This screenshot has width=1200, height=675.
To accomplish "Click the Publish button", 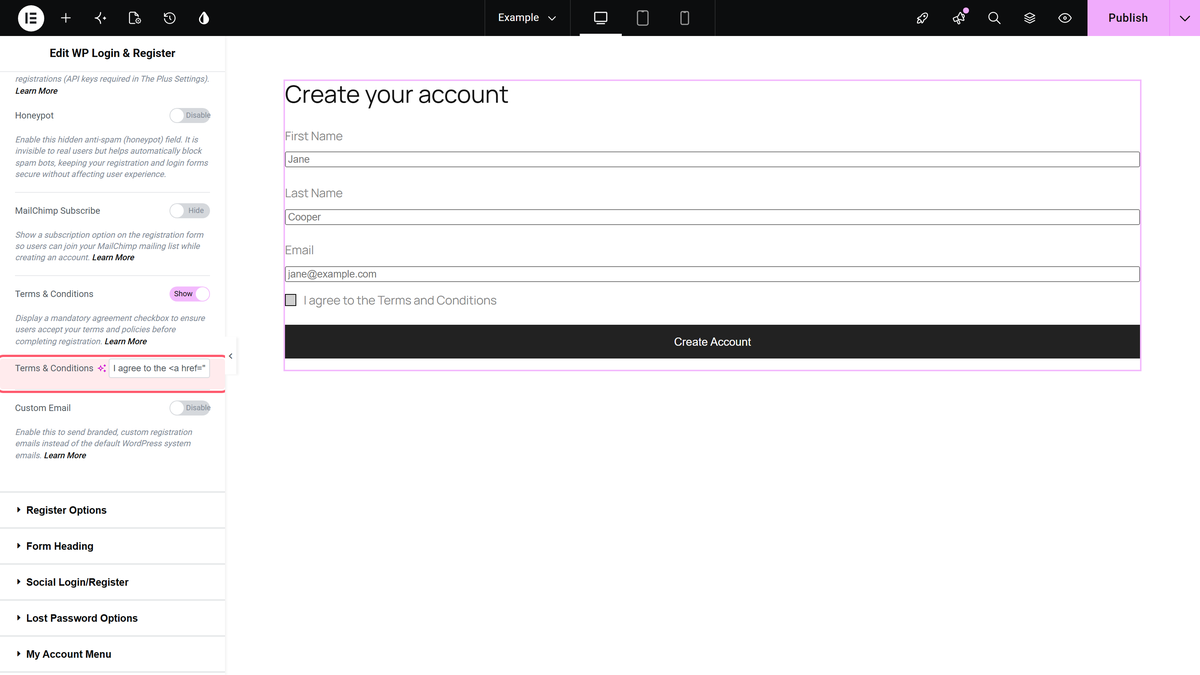I will coord(1128,18).
